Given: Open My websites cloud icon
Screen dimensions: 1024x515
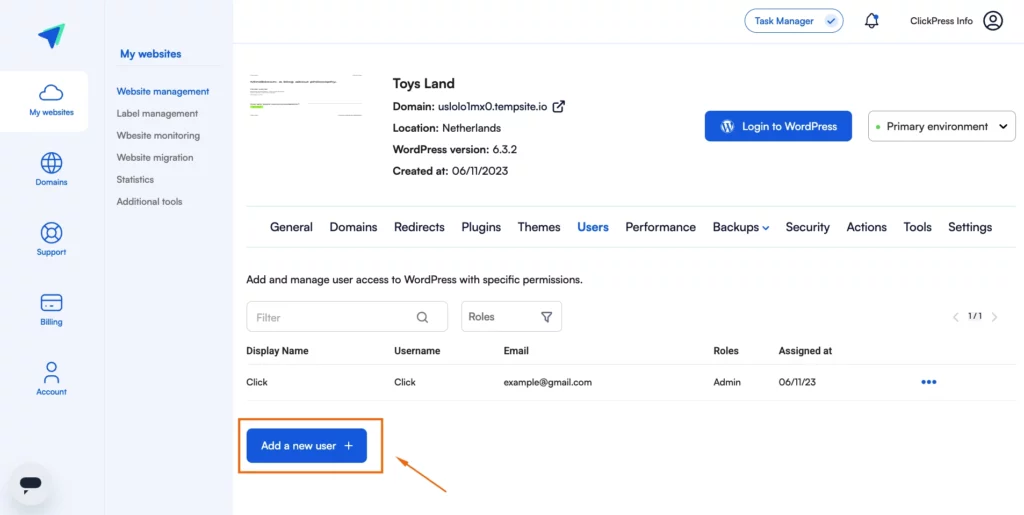Looking at the screenshot, I should point(52,92).
